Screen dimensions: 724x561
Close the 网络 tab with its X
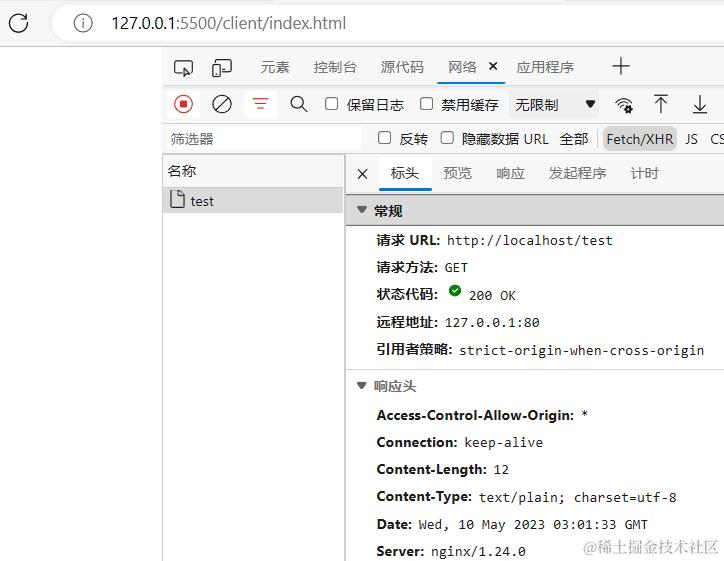click(x=493, y=66)
